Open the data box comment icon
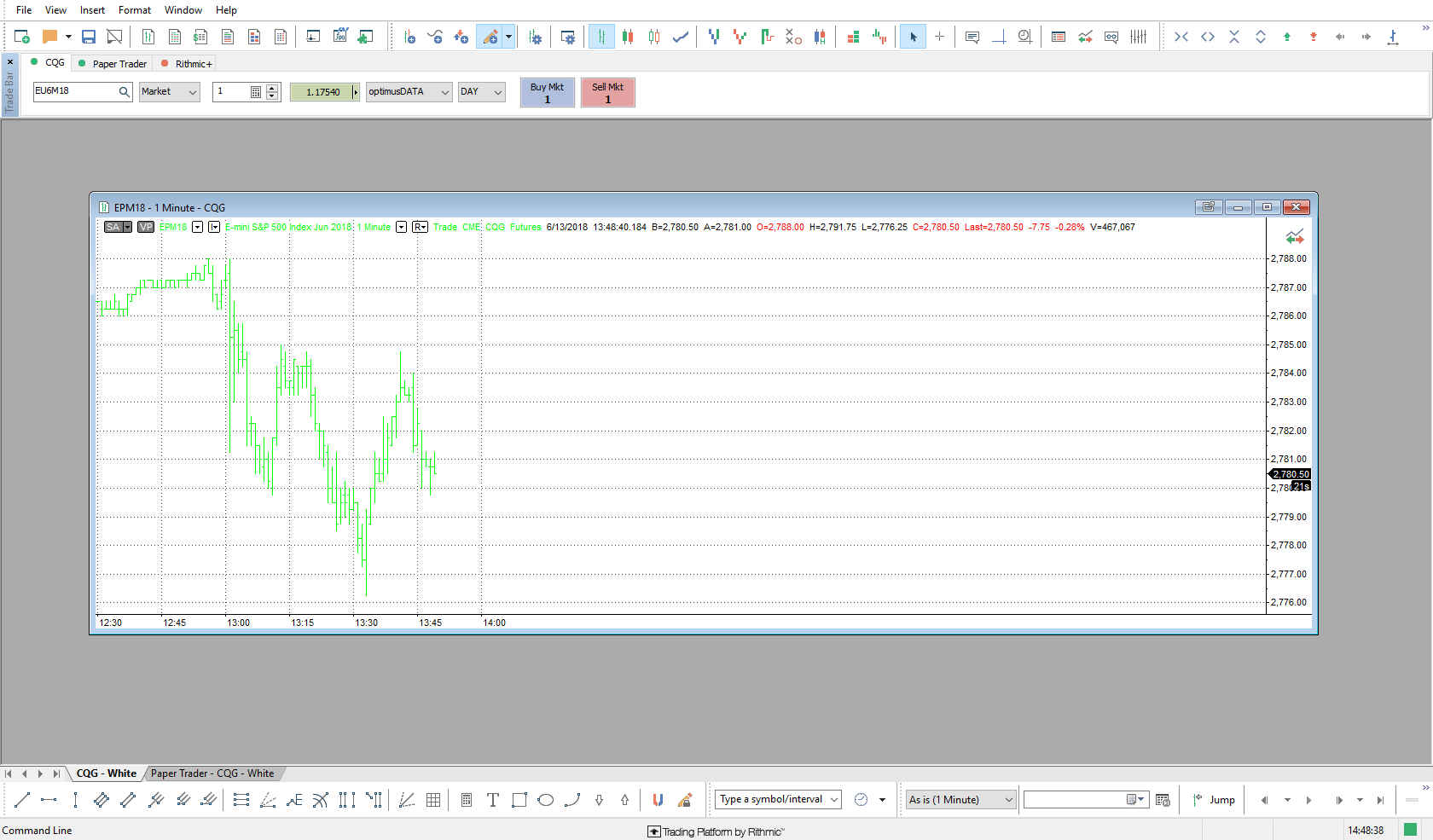The image size is (1433, 840). (x=972, y=37)
